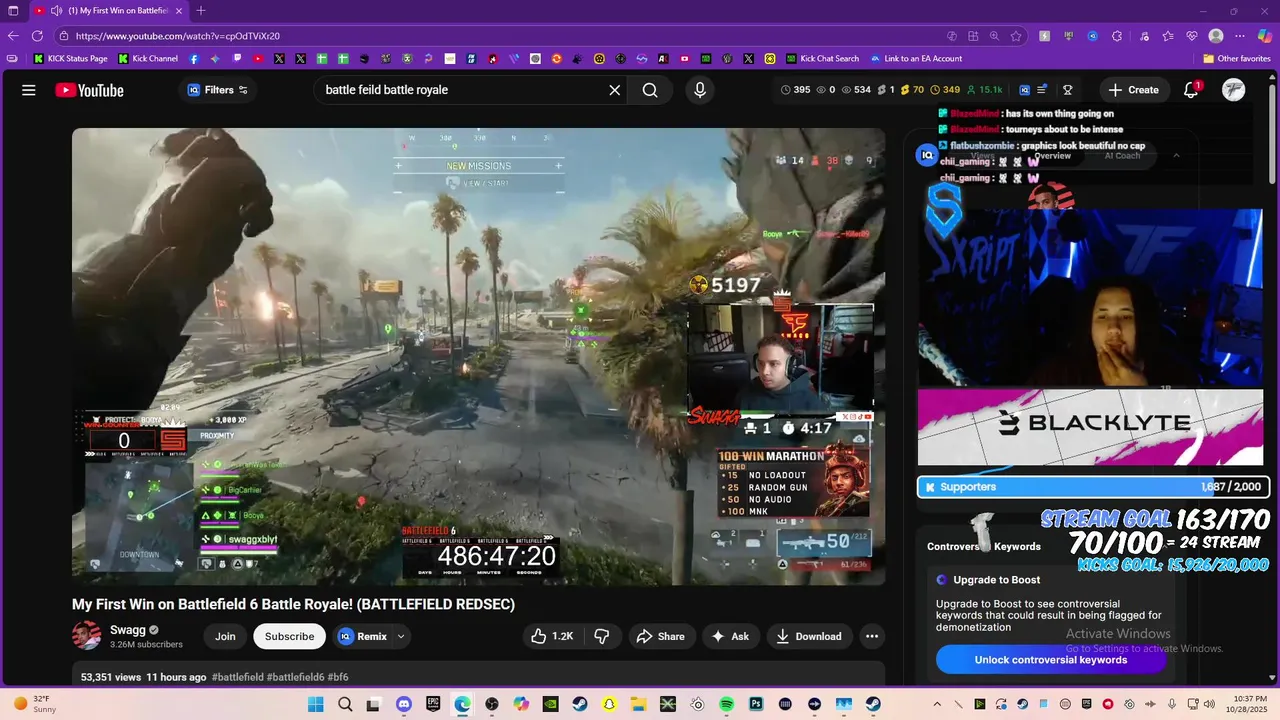The image size is (1280, 720).
Task: Subscribe to the Swagg channel
Action: (289, 636)
